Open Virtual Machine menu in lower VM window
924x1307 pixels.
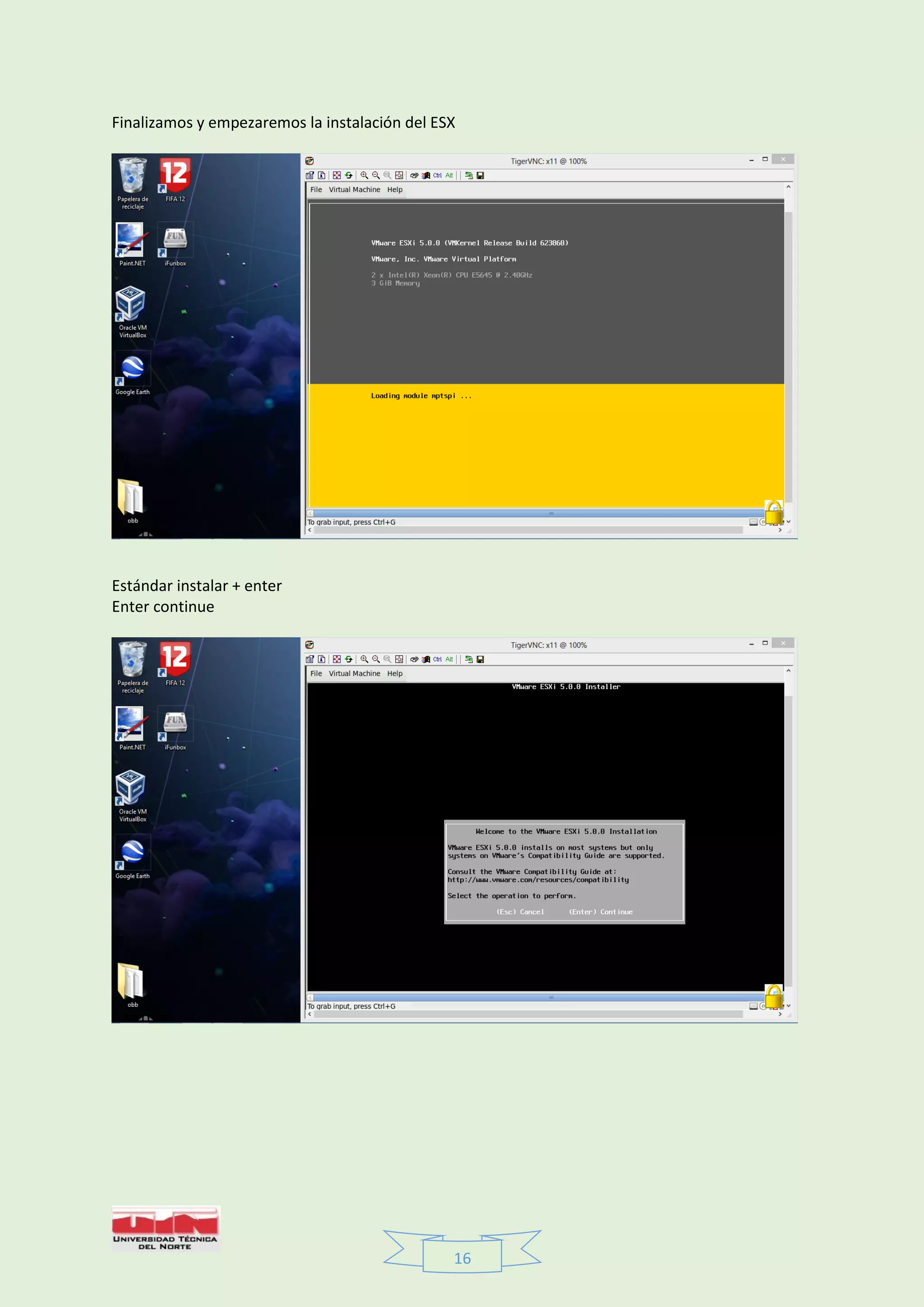354,673
